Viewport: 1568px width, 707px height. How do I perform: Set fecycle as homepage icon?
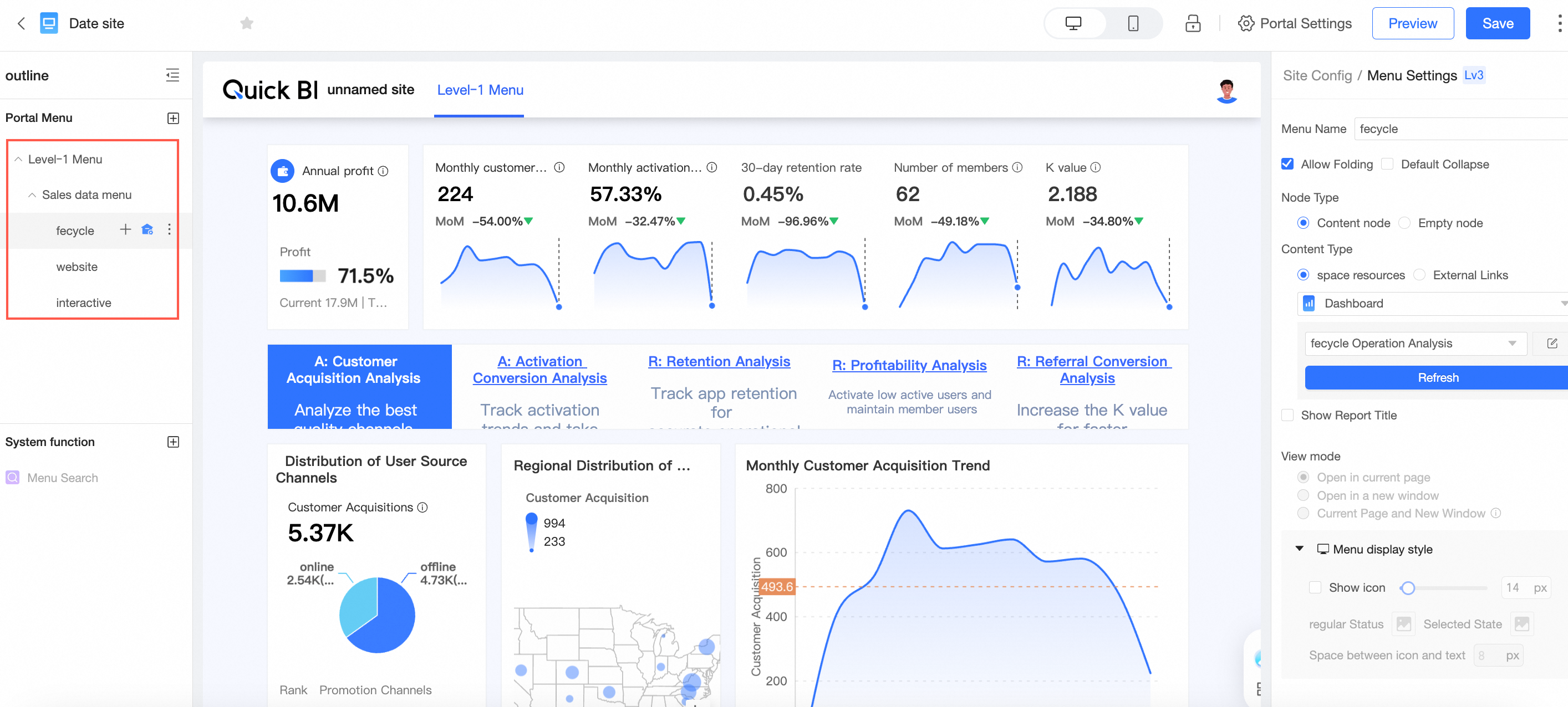(147, 229)
